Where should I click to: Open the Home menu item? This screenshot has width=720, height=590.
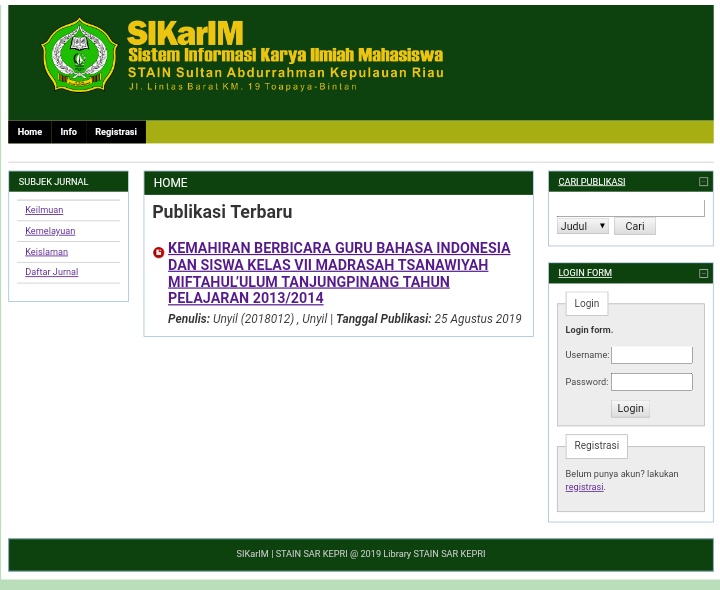click(30, 132)
